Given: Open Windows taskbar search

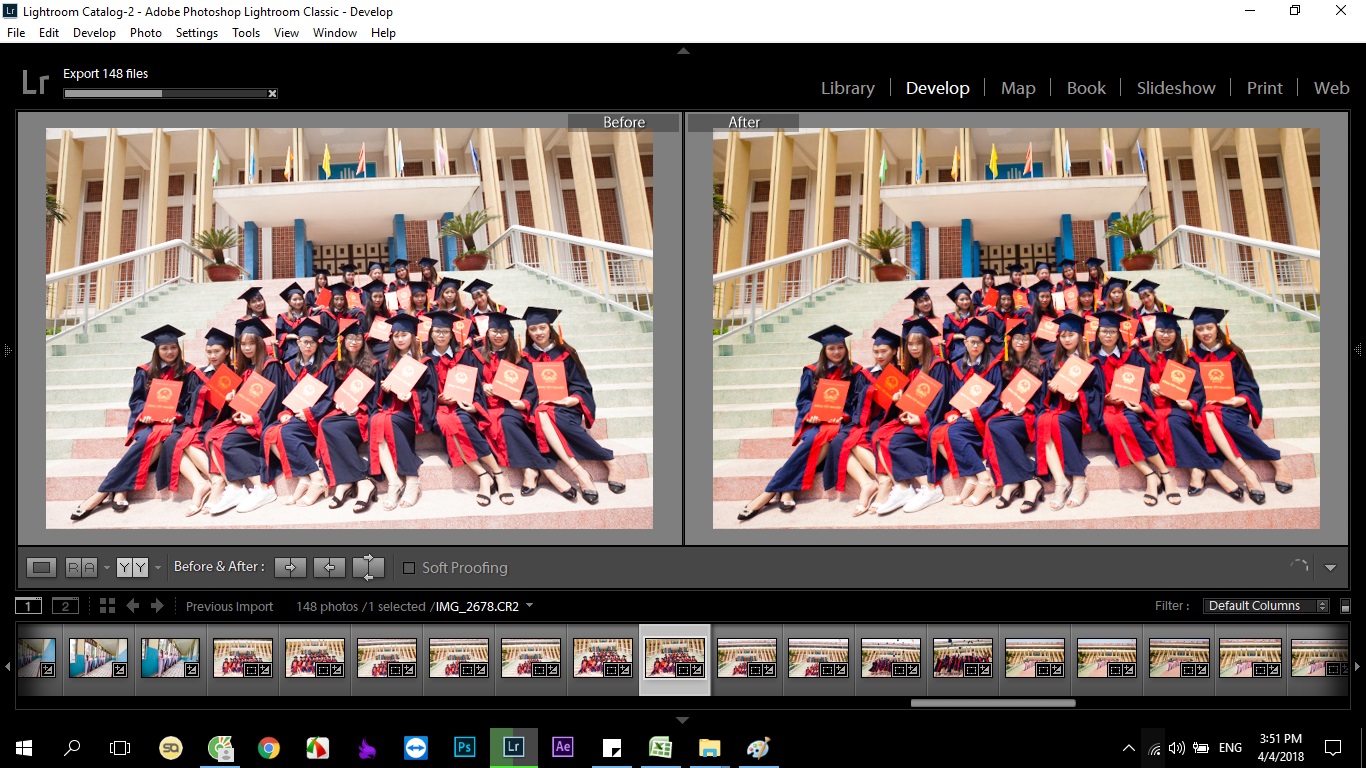Looking at the screenshot, I should (72, 747).
